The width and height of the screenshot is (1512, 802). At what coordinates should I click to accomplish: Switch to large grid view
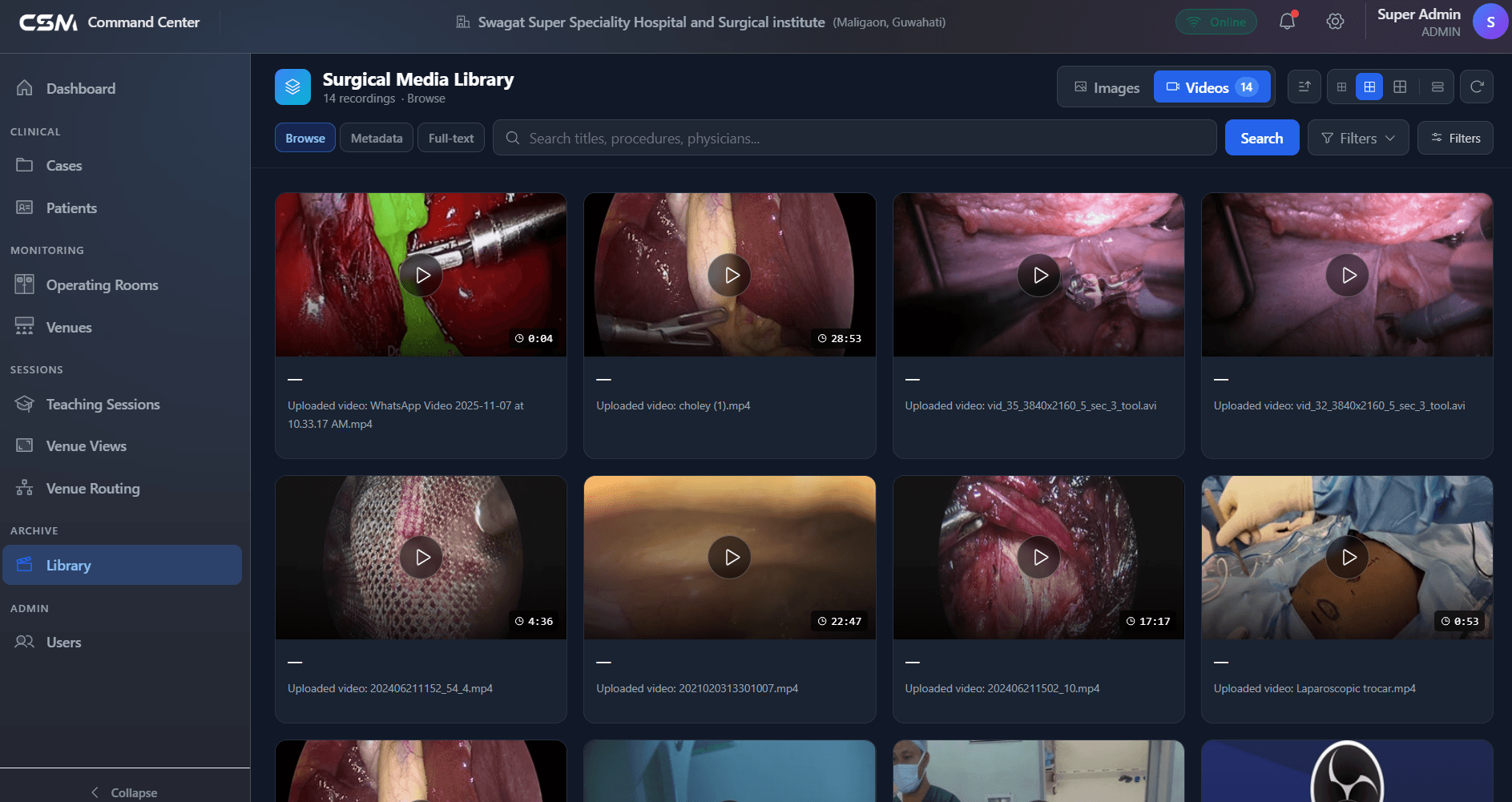click(1400, 87)
